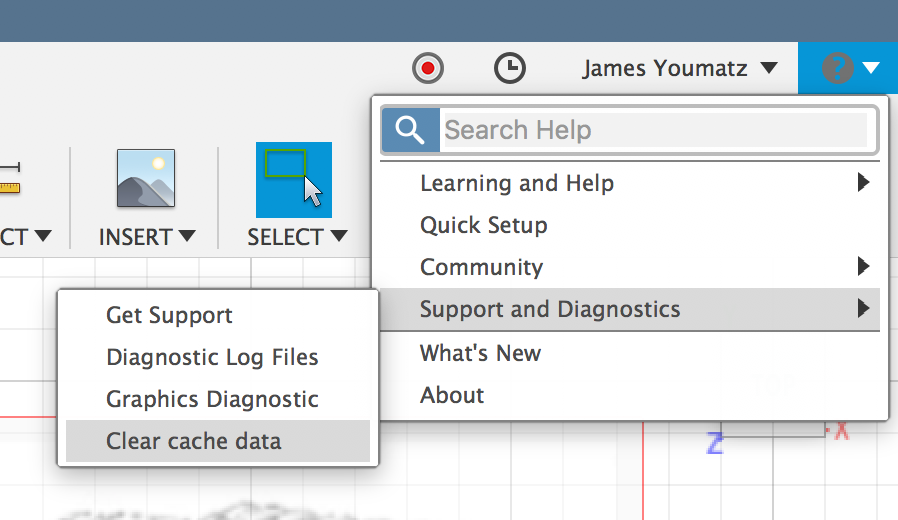
Task: Open What's New from the menu
Action: pyautogui.click(x=480, y=353)
